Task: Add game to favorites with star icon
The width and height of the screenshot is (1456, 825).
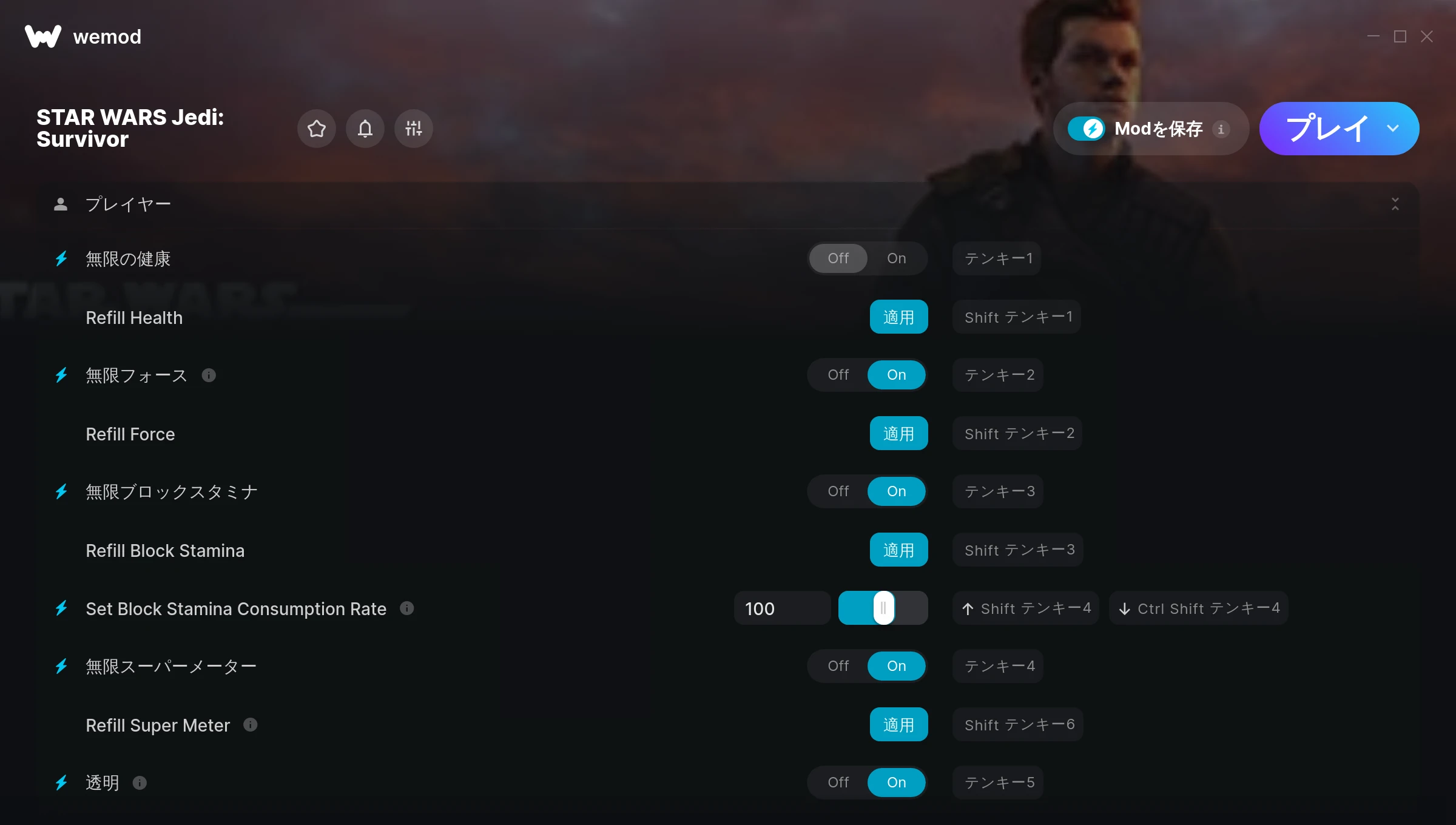Action: [317, 129]
